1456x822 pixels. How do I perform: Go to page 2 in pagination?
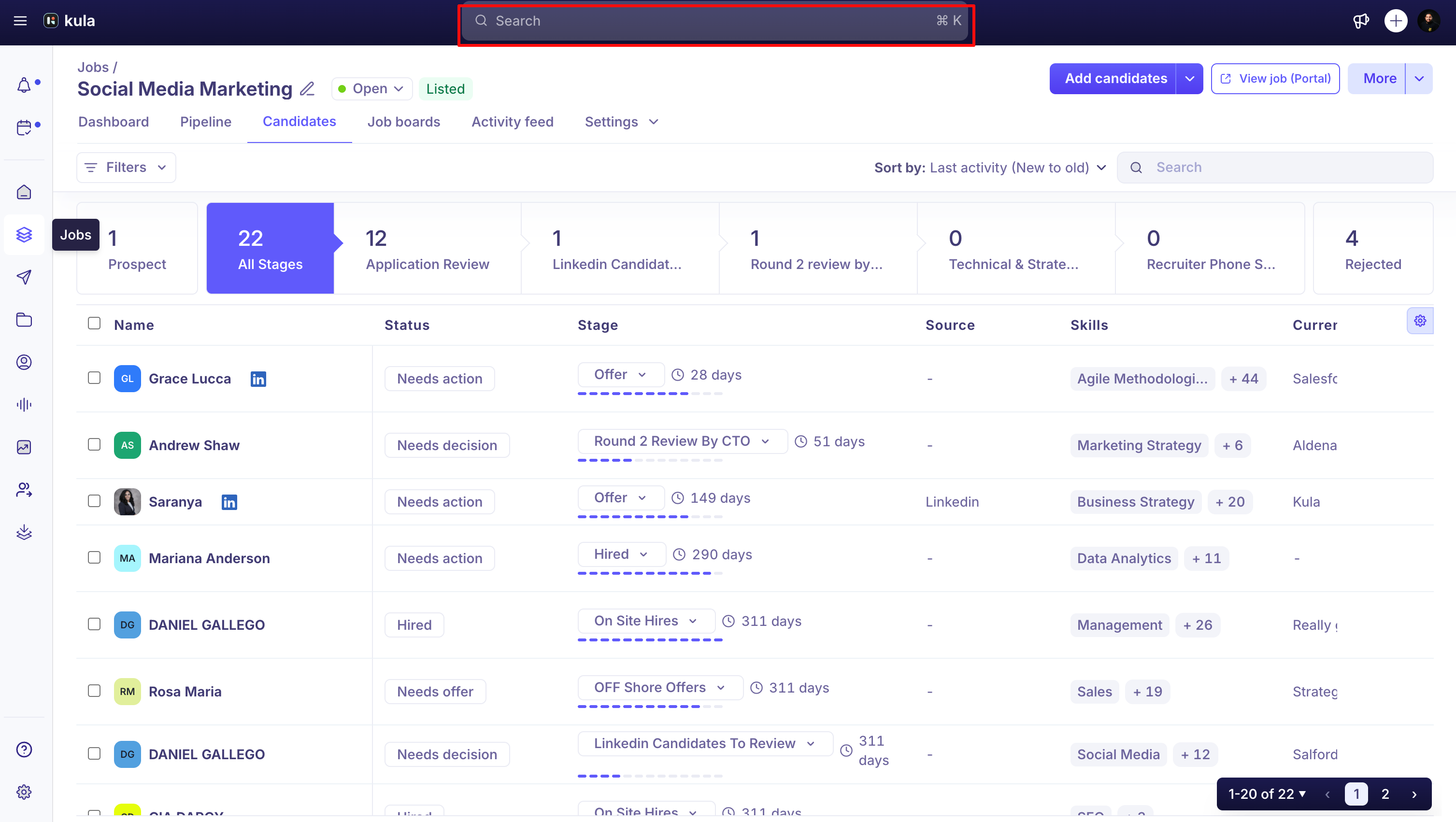click(x=1385, y=794)
